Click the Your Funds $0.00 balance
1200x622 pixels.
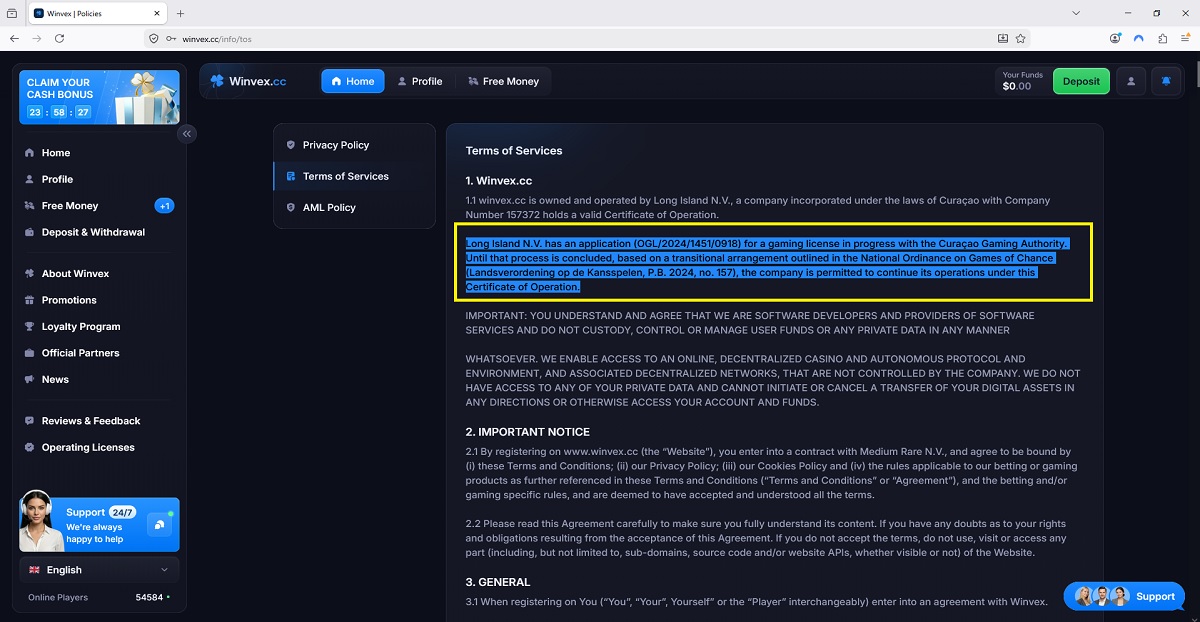click(x=1022, y=81)
